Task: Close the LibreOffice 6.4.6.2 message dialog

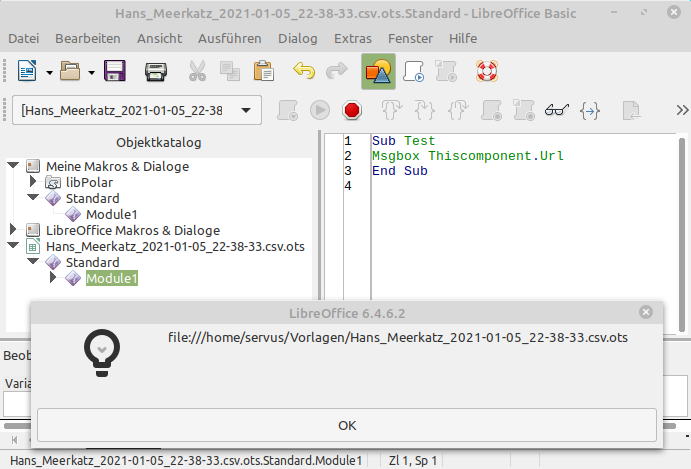Action: (x=646, y=312)
